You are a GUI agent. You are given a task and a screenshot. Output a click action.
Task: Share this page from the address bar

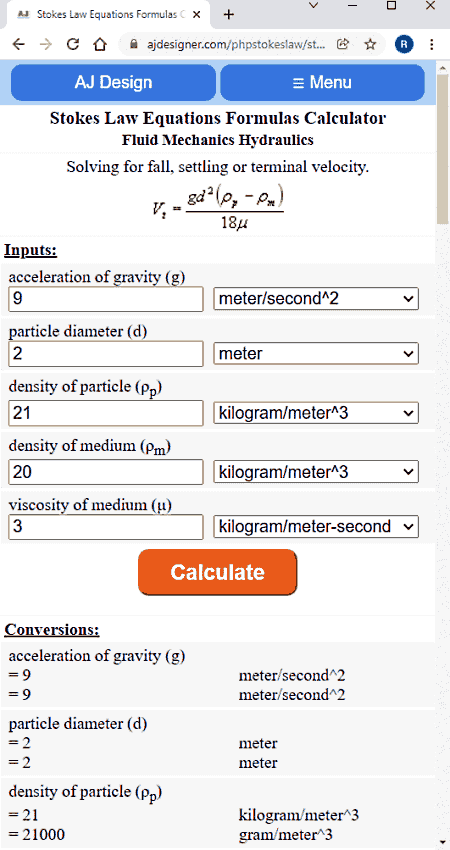(343, 44)
